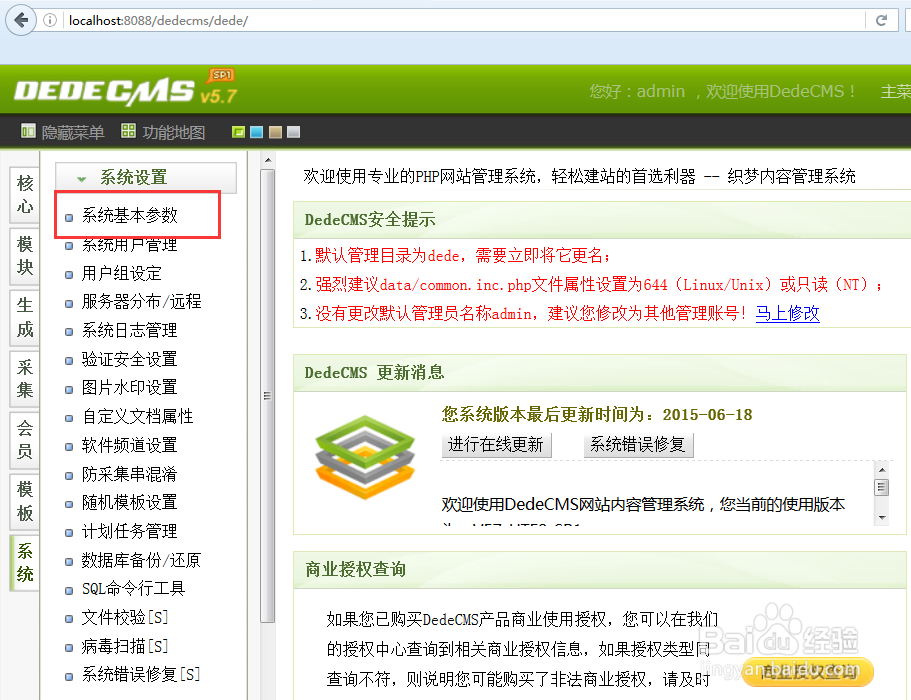Open 图片水印设置 menu item

pos(130,387)
